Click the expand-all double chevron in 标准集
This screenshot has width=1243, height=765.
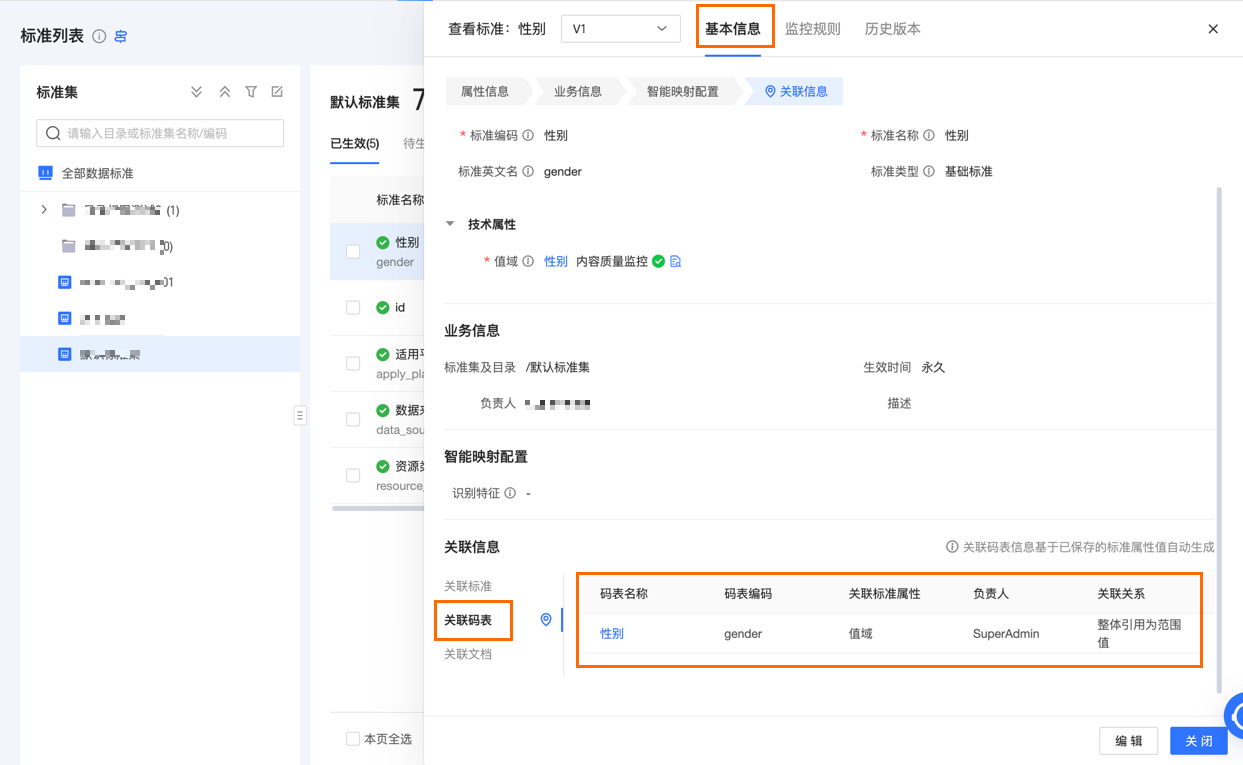[196, 92]
